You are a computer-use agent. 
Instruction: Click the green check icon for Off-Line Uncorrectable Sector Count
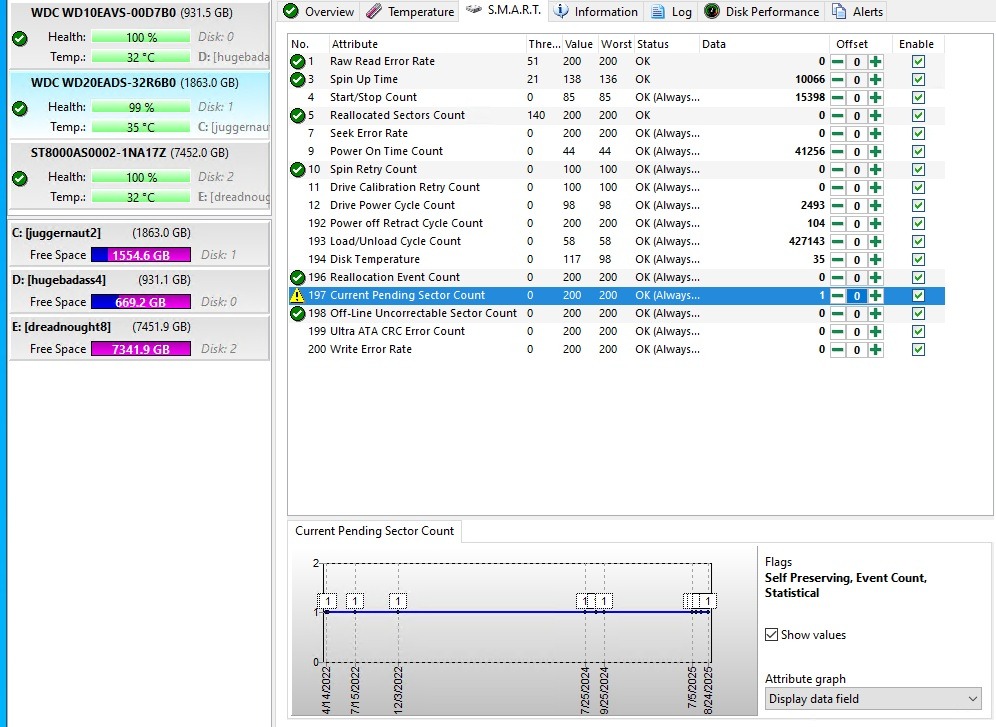(x=297, y=314)
